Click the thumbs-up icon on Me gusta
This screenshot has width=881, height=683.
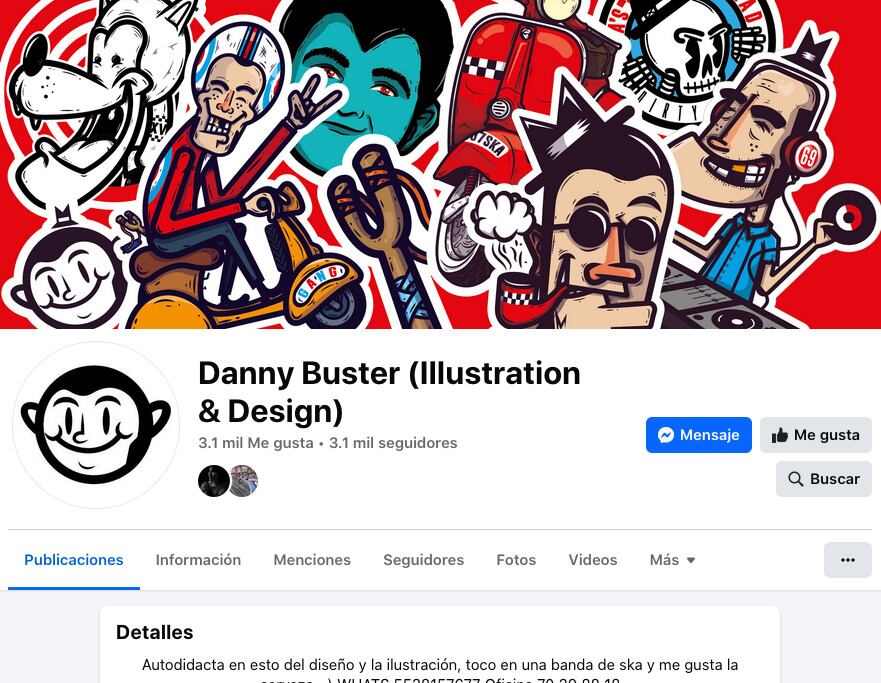pyautogui.click(x=780, y=435)
